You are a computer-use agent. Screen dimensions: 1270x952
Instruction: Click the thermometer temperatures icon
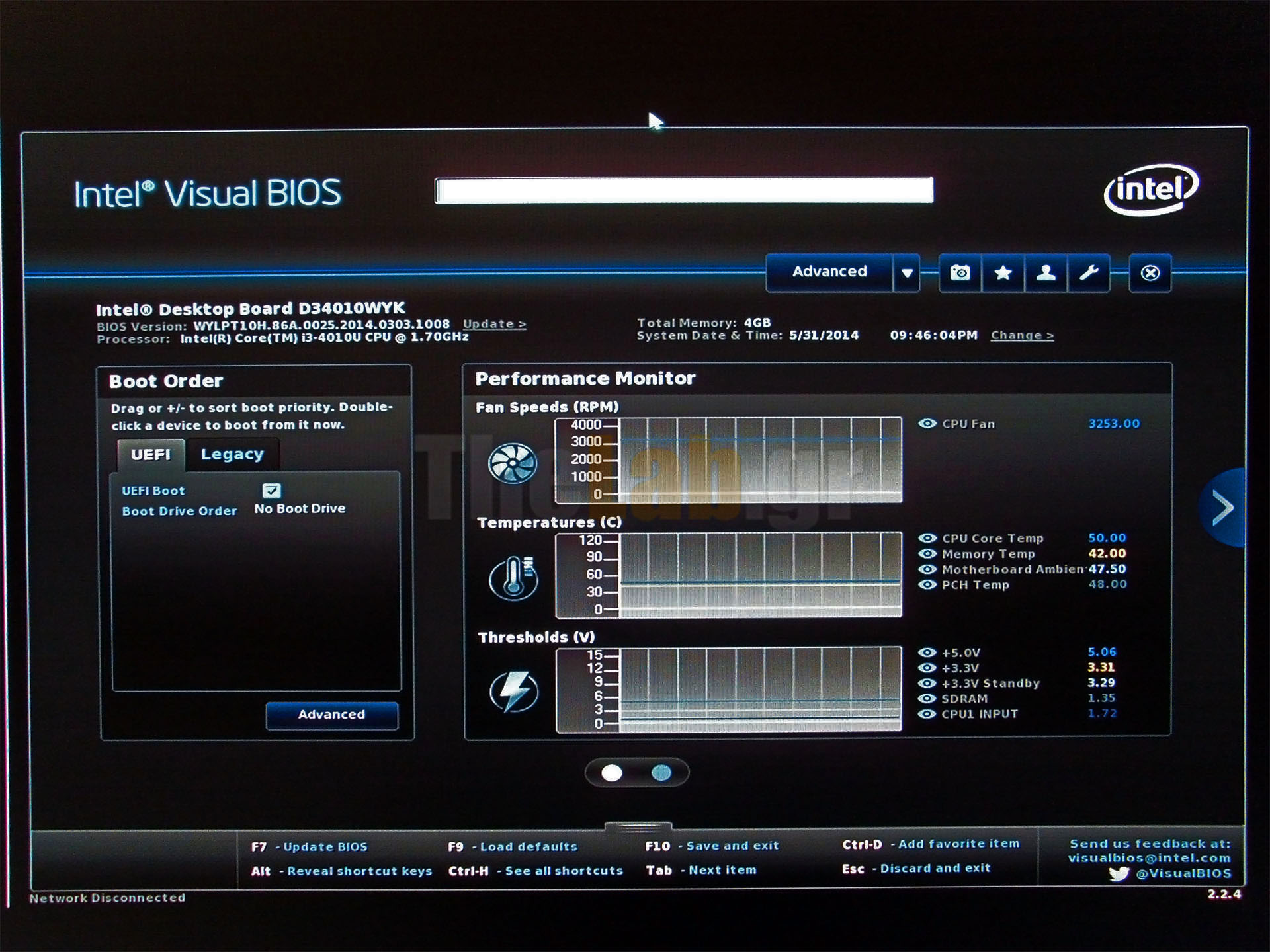click(513, 577)
